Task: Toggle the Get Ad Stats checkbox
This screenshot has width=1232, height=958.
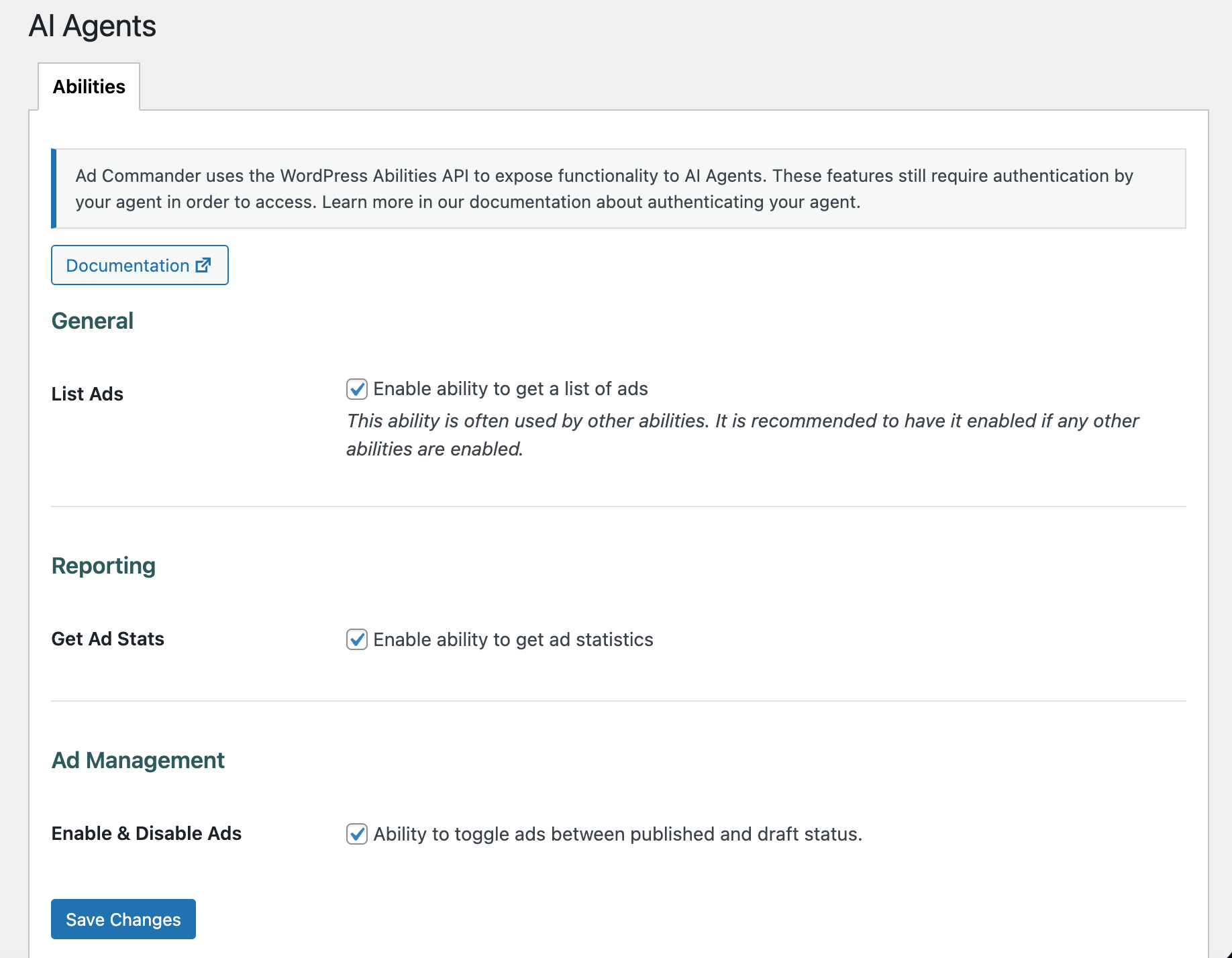Action: [x=356, y=639]
